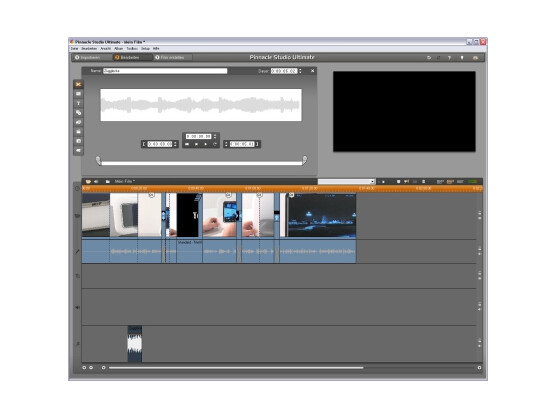
Task: Switch to Importieren tab
Action: 92,58
